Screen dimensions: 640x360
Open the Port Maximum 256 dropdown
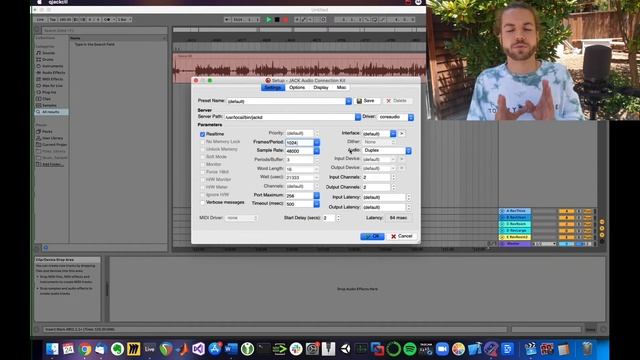[316, 196]
